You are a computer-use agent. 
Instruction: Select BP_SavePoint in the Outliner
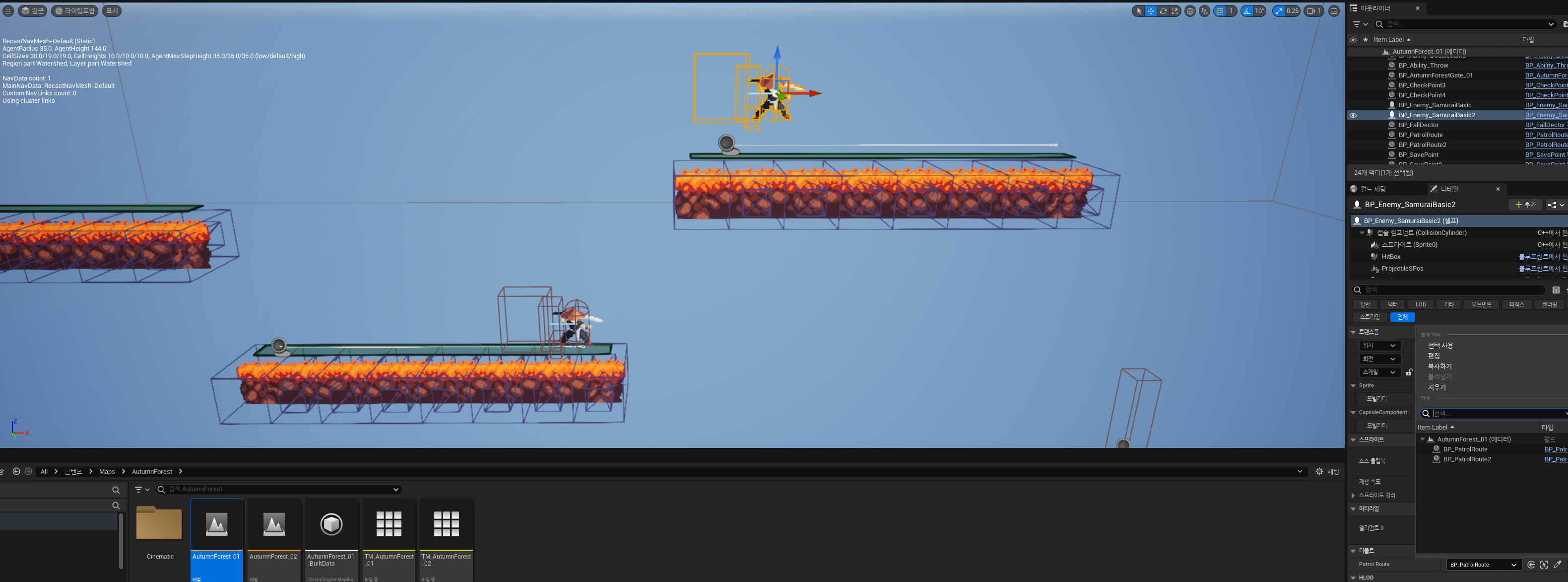click(x=1418, y=155)
